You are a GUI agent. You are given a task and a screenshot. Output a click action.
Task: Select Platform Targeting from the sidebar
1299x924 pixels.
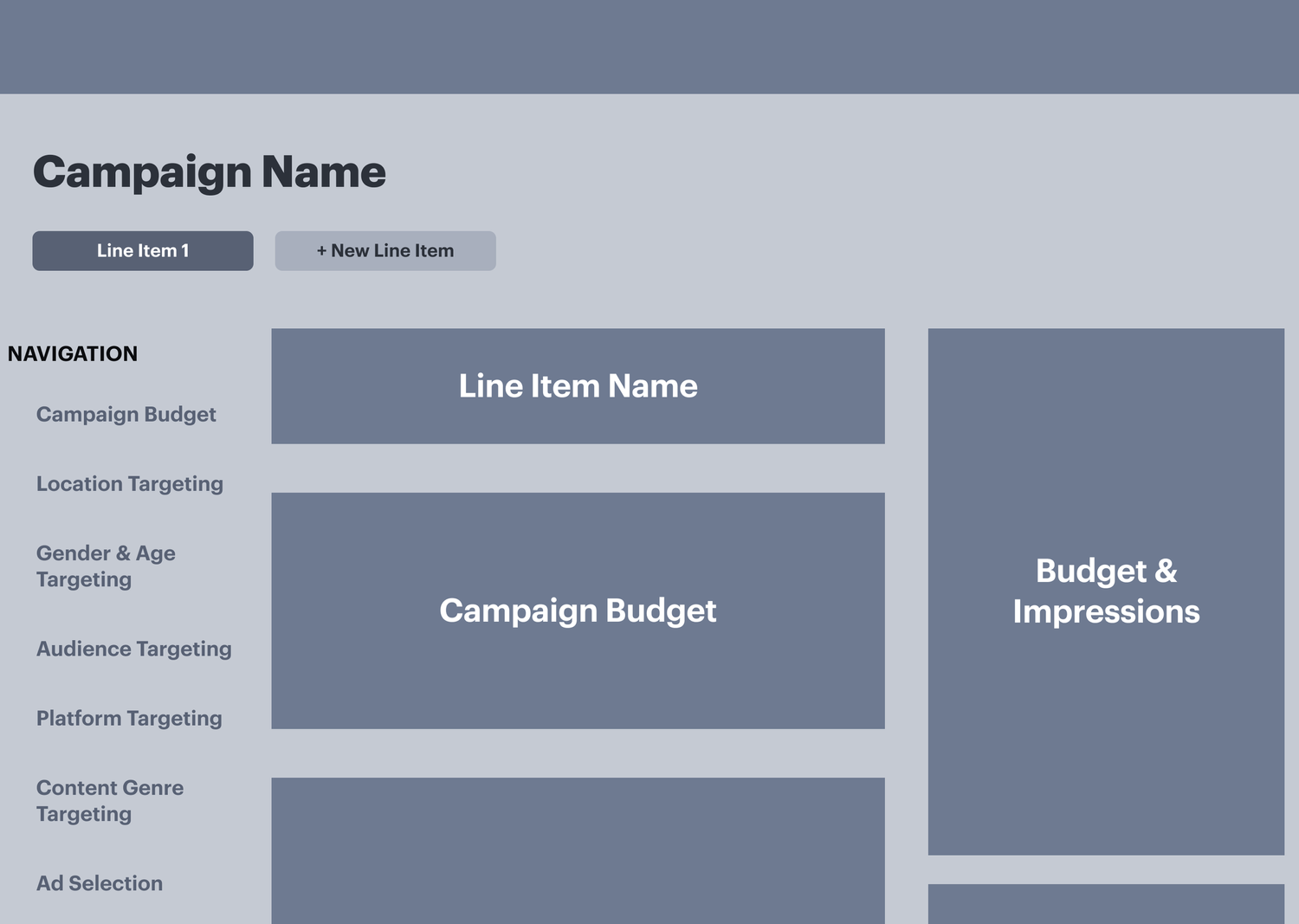point(129,718)
